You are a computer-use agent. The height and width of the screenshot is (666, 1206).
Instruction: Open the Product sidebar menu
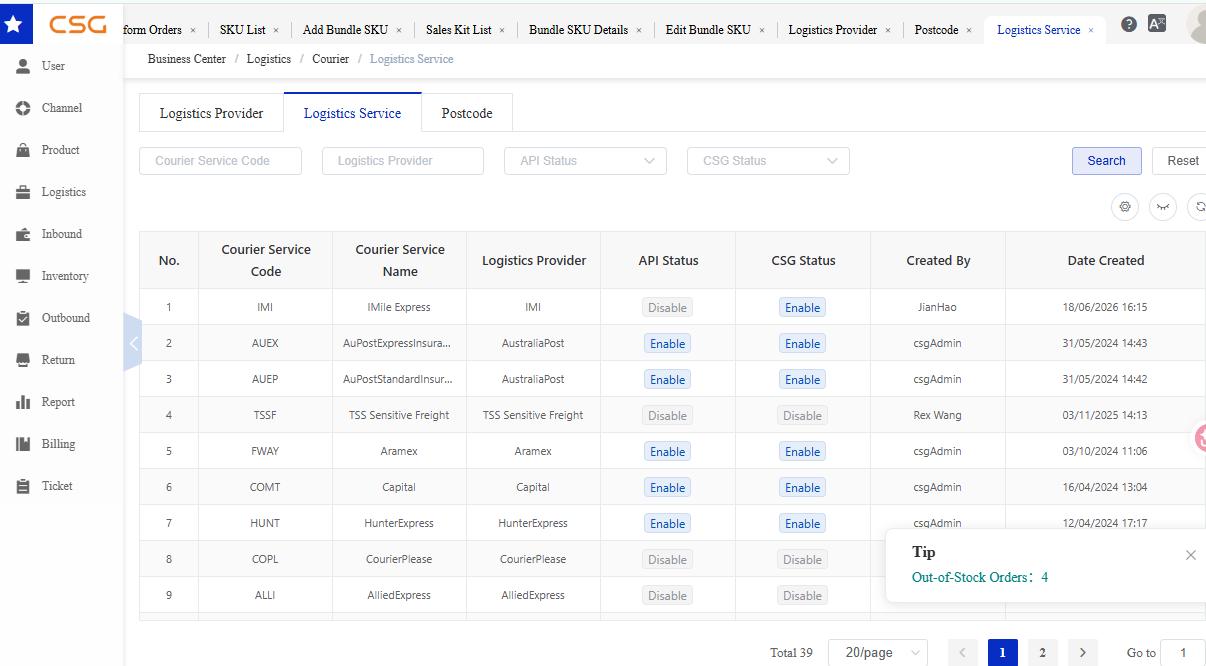click(60, 150)
